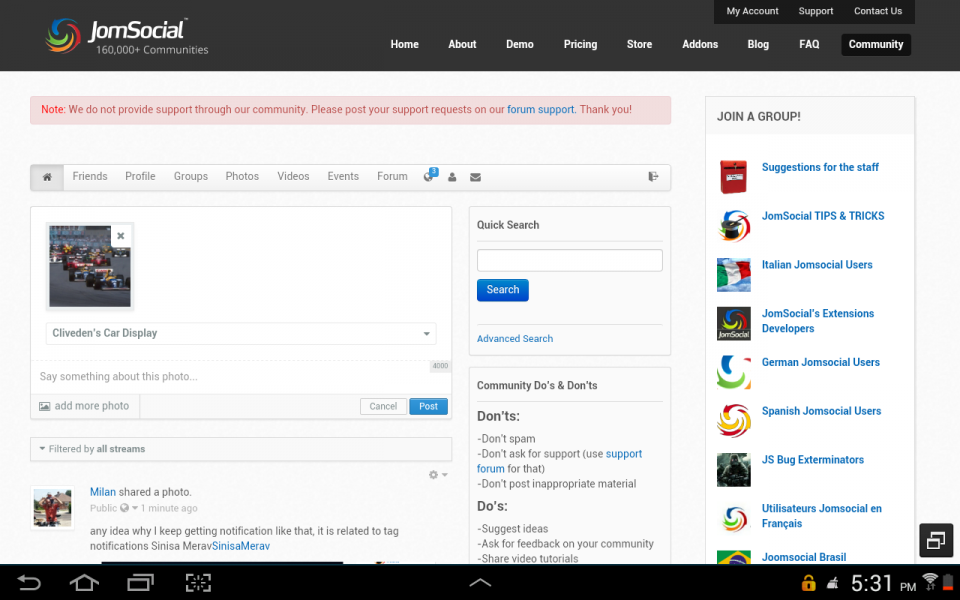Open JomSocial's Extensions Developers group
This screenshot has height=600, width=960.
[817, 321]
